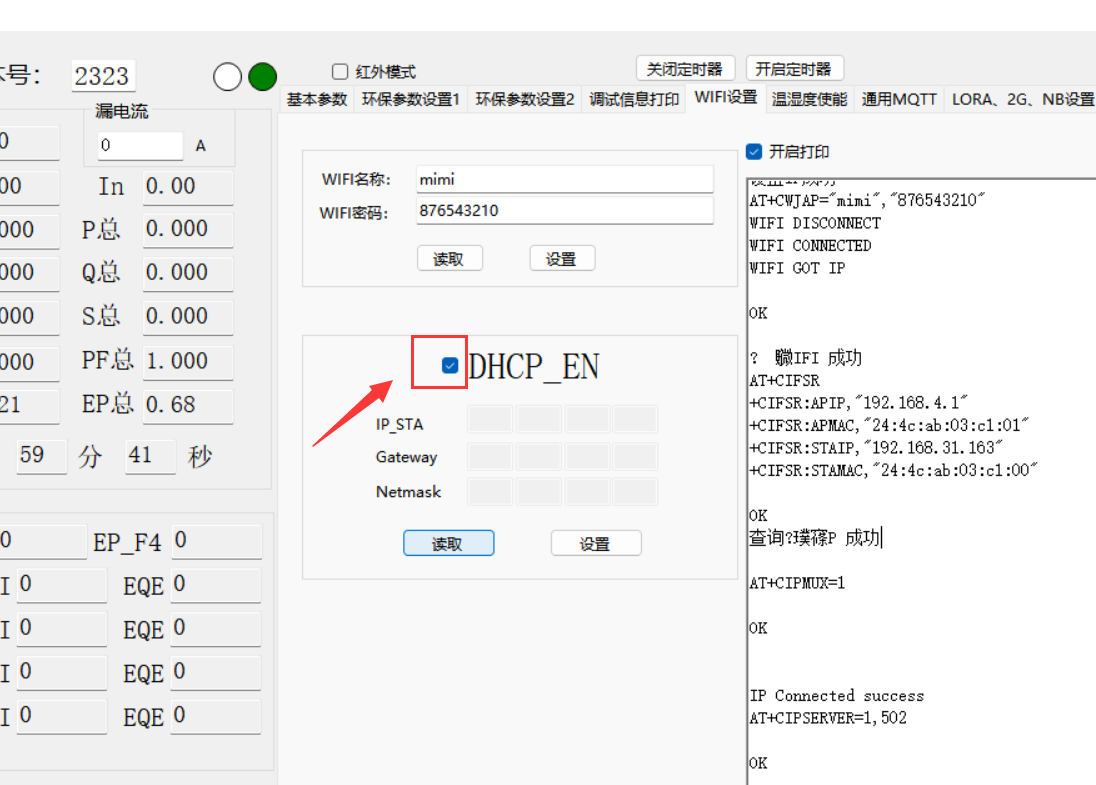Viewport: 1096px width, 785px height.
Task: Open the 环保参数设置2 tab
Action: (524, 99)
